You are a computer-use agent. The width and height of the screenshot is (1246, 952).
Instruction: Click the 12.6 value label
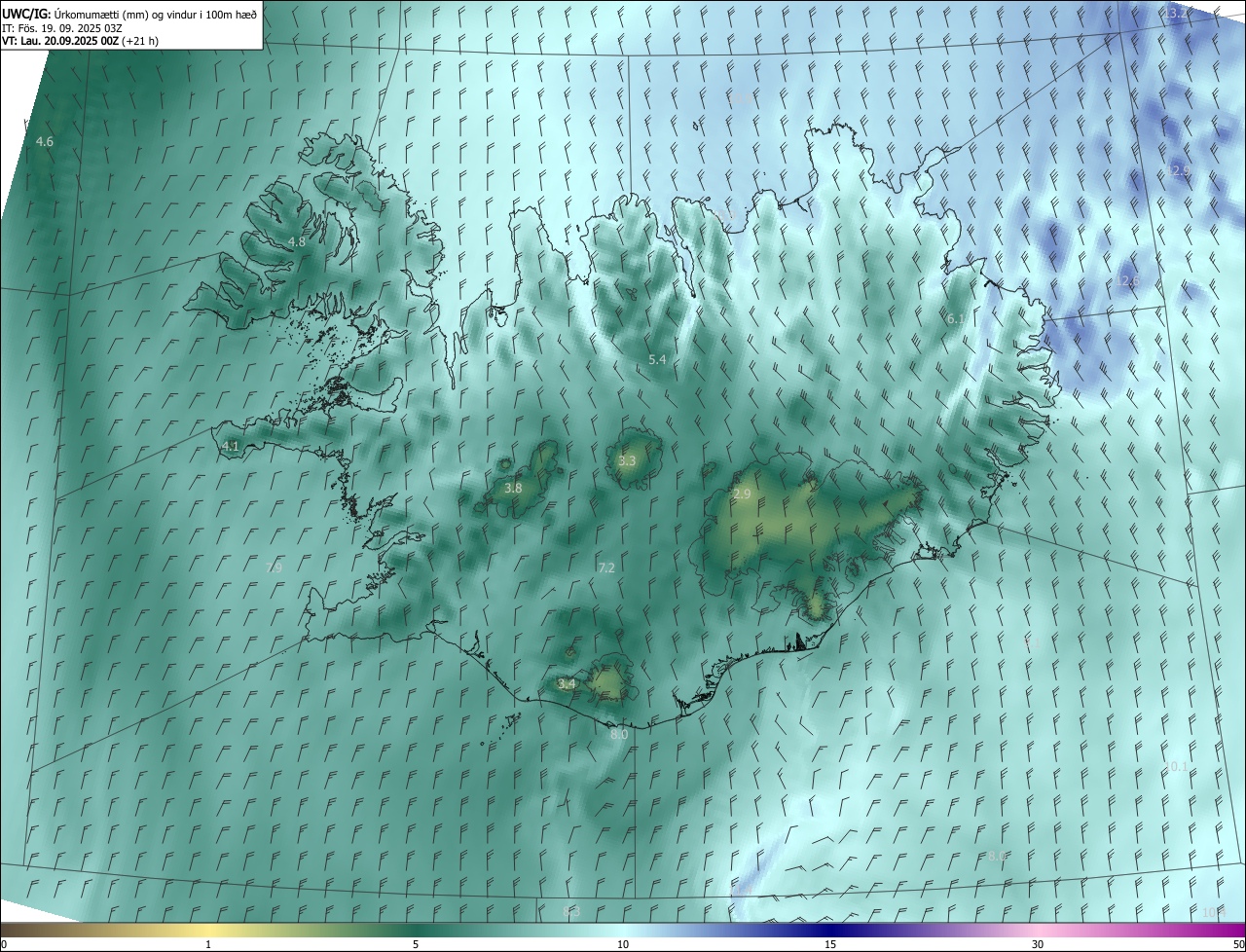(1126, 281)
